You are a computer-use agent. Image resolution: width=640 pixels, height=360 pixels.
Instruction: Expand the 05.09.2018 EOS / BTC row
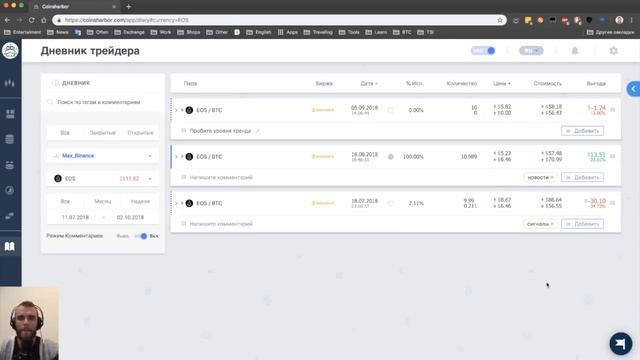176,110
